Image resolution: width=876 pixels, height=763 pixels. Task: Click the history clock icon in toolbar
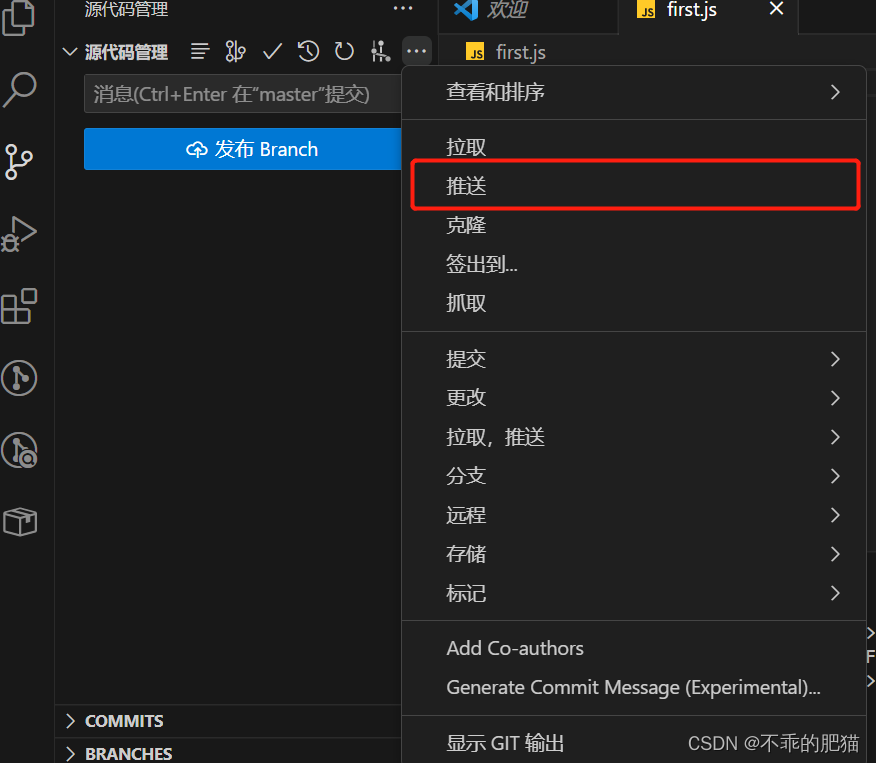308,51
